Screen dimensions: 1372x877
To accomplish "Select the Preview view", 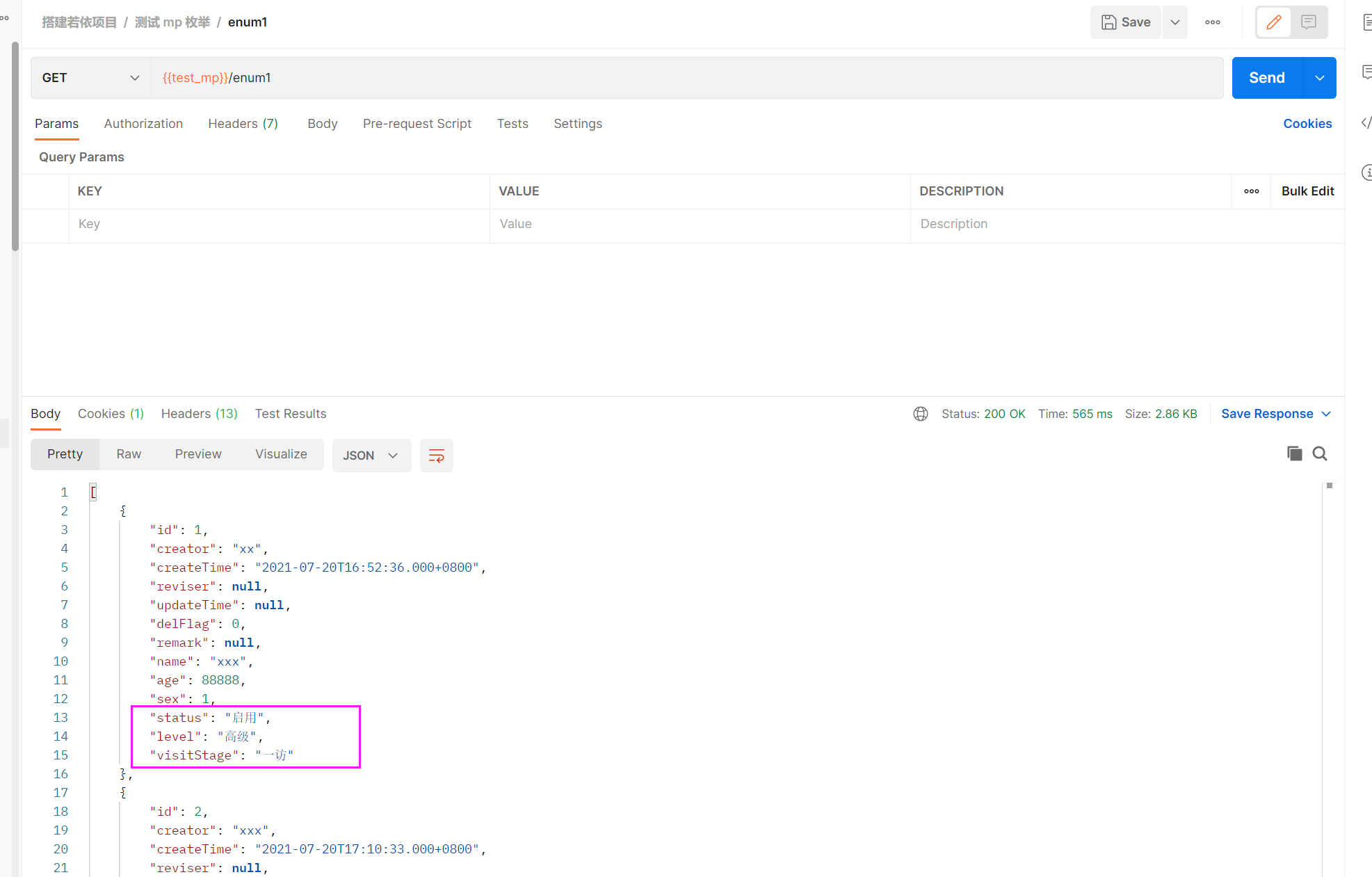I will point(198,454).
